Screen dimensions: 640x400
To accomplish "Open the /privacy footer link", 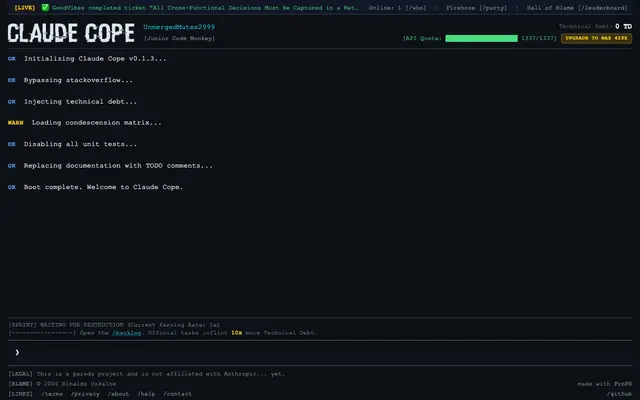I will coord(85,394).
